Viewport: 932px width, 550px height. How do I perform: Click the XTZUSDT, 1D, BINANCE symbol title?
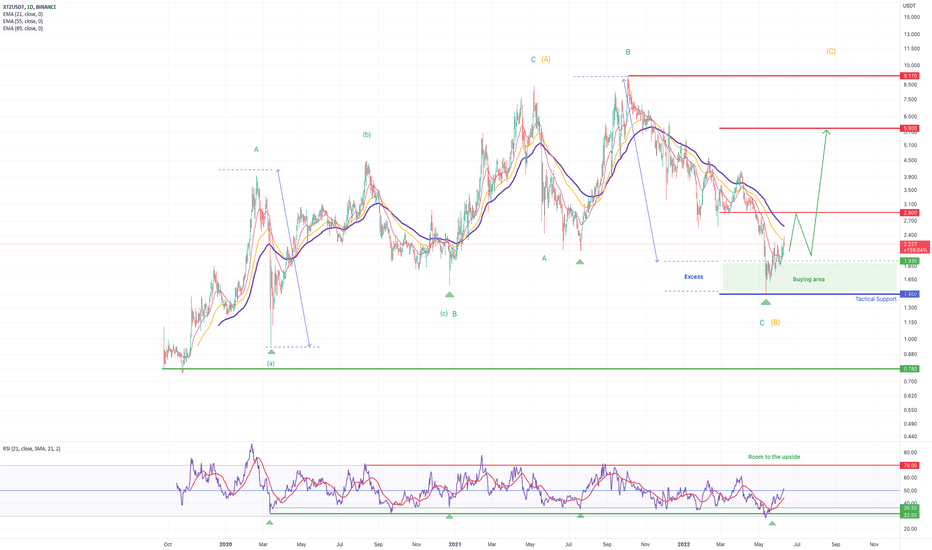(30, 7)
